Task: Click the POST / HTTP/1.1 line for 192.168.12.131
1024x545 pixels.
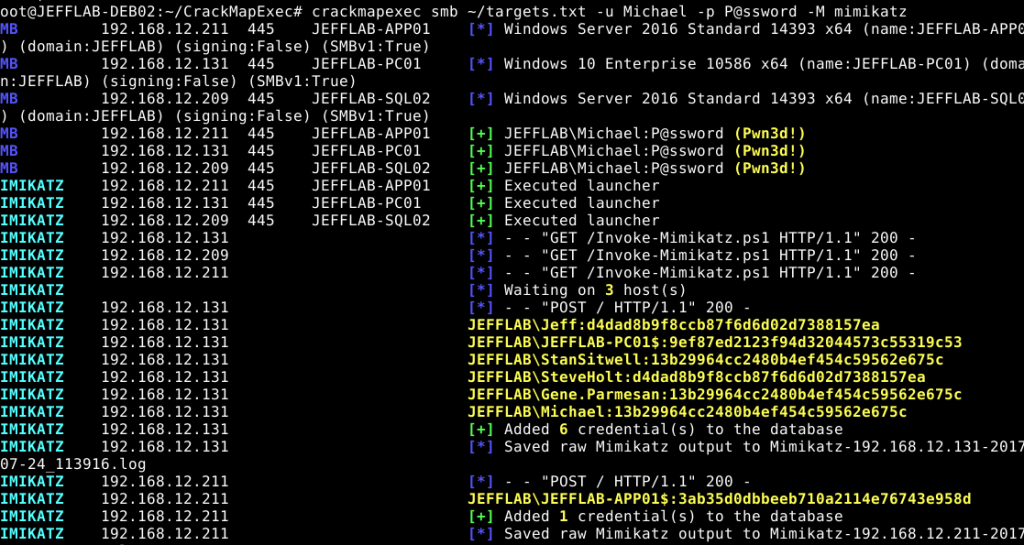Action: (609, 307)
